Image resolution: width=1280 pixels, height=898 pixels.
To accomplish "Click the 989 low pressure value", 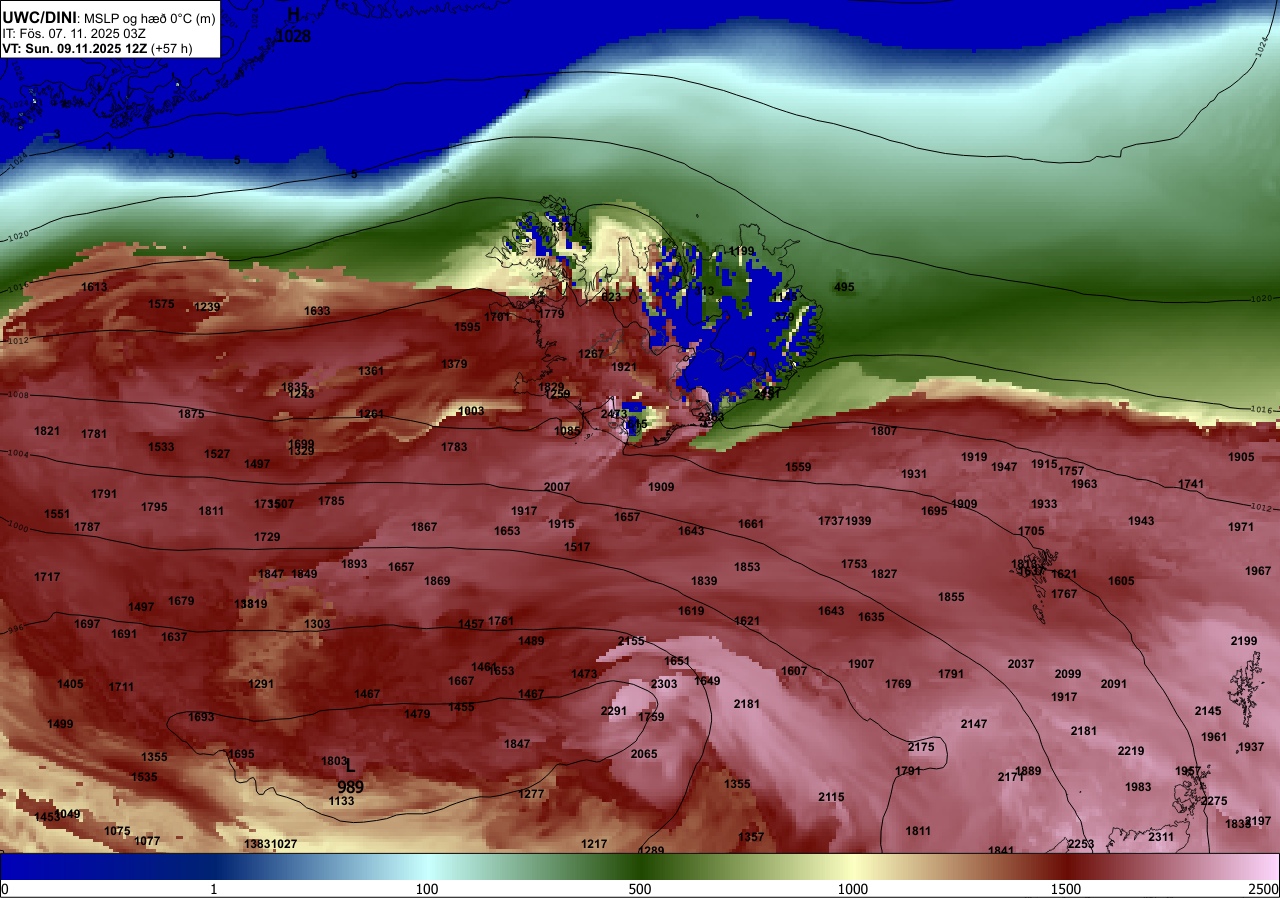I will [x=350, y=788].
